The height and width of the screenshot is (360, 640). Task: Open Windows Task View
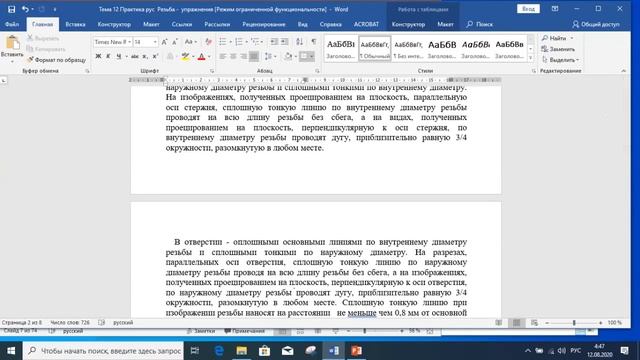pyautogui.click(x=195, y=351)
